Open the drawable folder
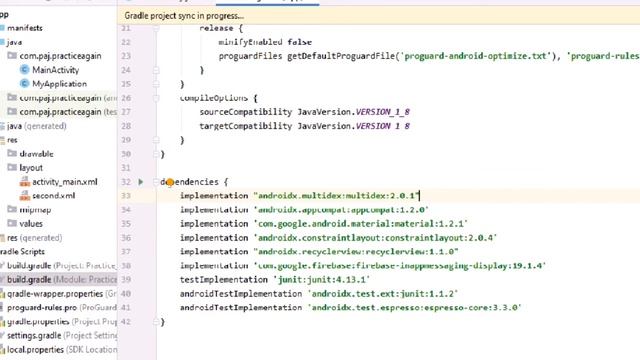This screenshot has height=360, width=640. [36, 154]
